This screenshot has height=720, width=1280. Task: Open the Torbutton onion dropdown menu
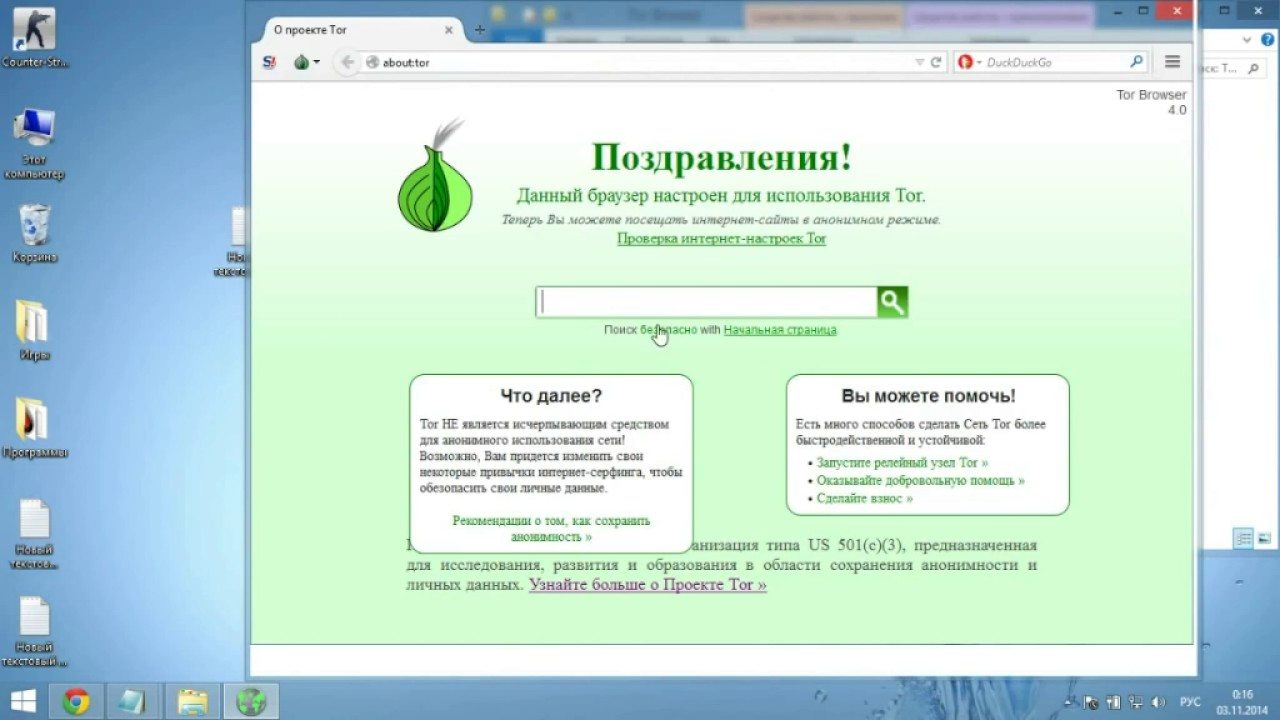point(306,62)
